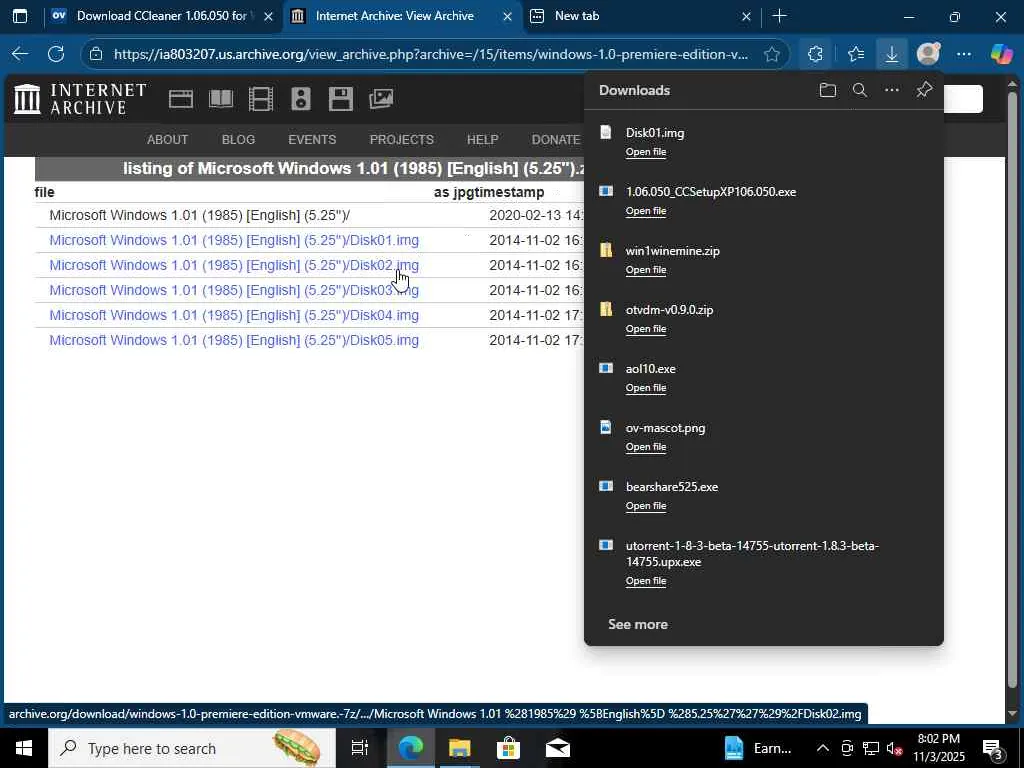1024x768 pixels.
Task: Click Open file under Disk01.img
Action: (x=646, y=152)
